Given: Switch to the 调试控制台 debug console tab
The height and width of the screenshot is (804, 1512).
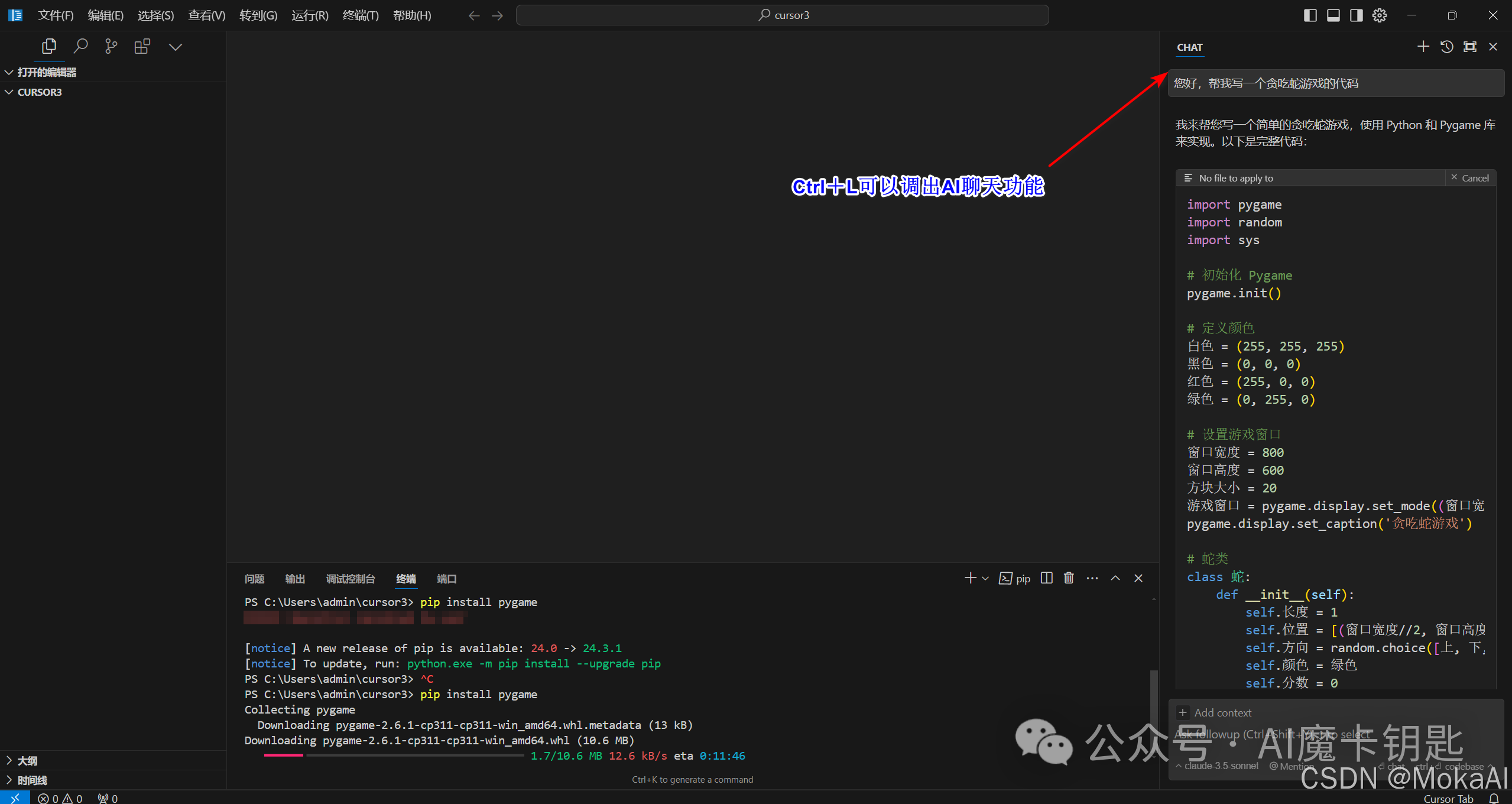Looking at the screenshot, I should coord(351,579).
